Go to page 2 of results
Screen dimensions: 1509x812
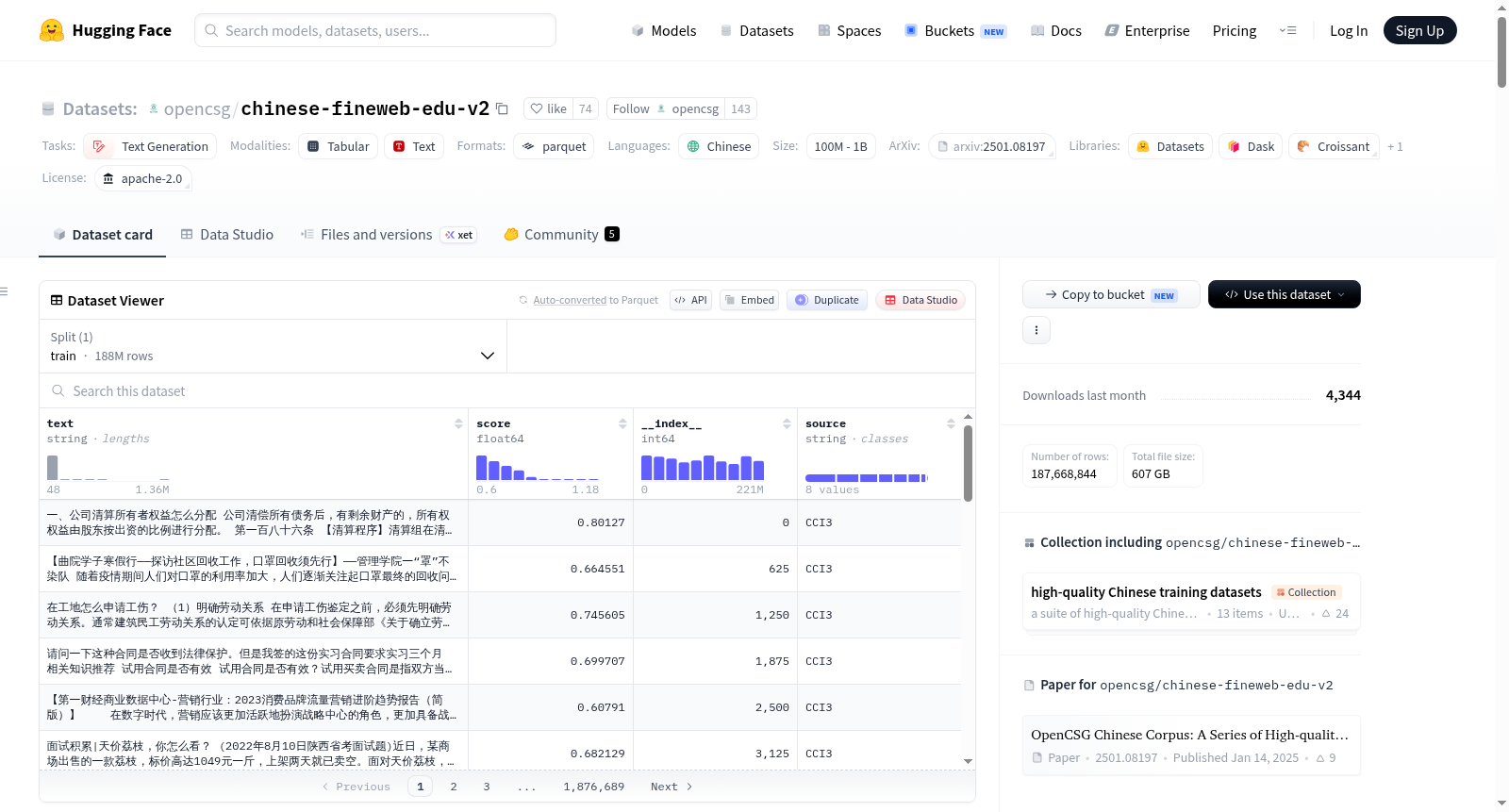click(454, 787)
